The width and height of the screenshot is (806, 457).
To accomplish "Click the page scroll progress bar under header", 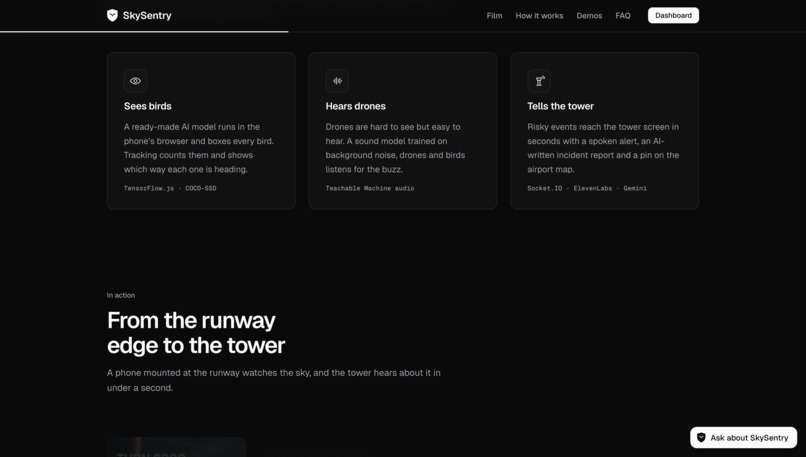I will 144,32.
